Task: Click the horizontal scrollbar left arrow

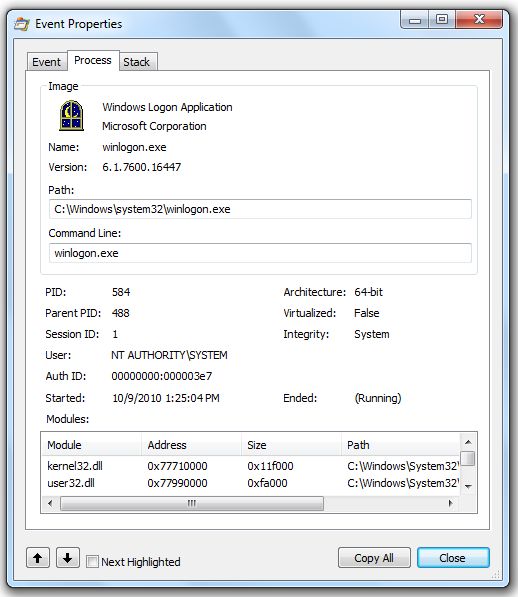Action: click(50, 503)
